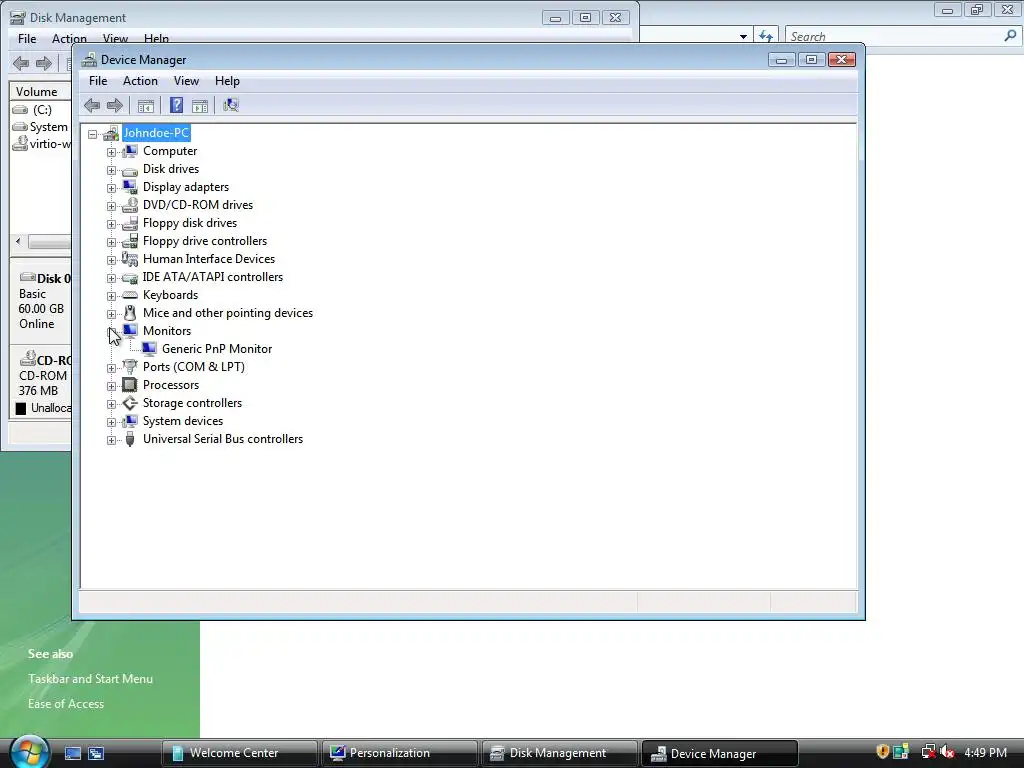
Task: Collapse the Johndoe-PC root node
Action: 93,134
